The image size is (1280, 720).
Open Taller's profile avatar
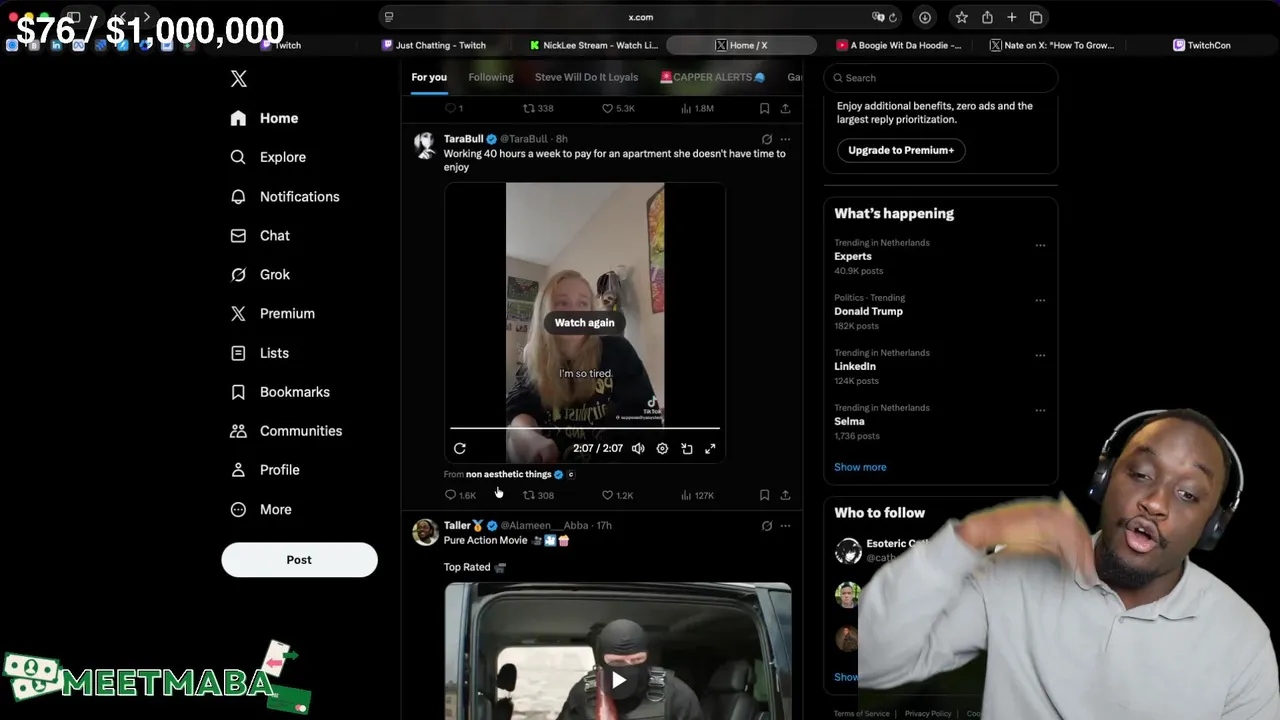click(x=425, y=532)
